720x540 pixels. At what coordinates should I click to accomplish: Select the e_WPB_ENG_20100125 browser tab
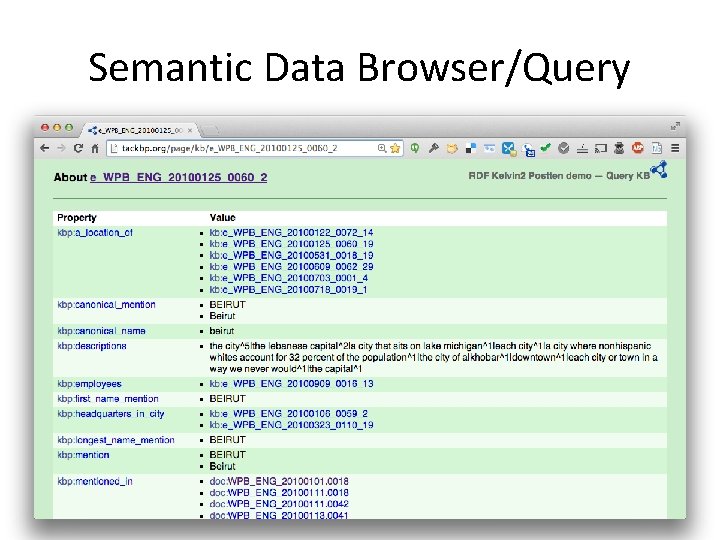(140, 130)
